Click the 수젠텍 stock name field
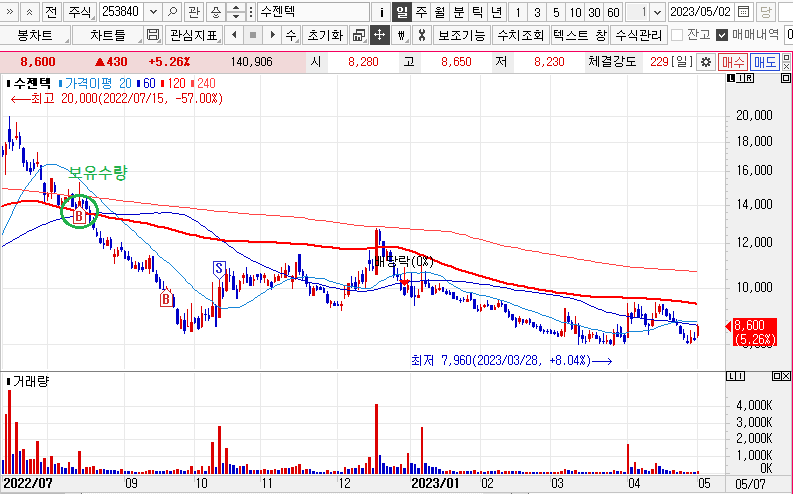This screenshot has height=494, width=793. click(314, 12)
